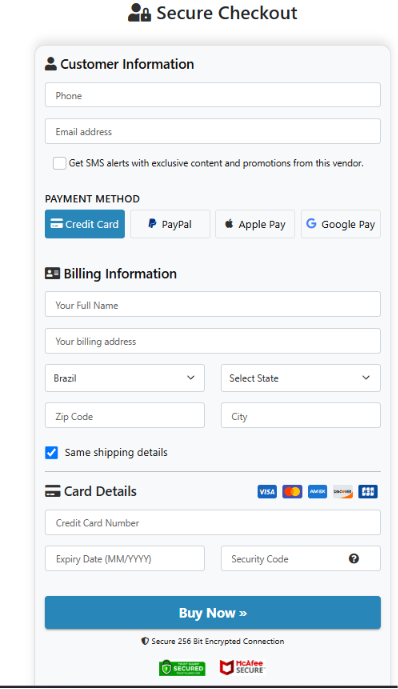This screenshot has width=398, height=689.
Task: Click the McAfee Secure badge
Action: [x=242, y=667]
